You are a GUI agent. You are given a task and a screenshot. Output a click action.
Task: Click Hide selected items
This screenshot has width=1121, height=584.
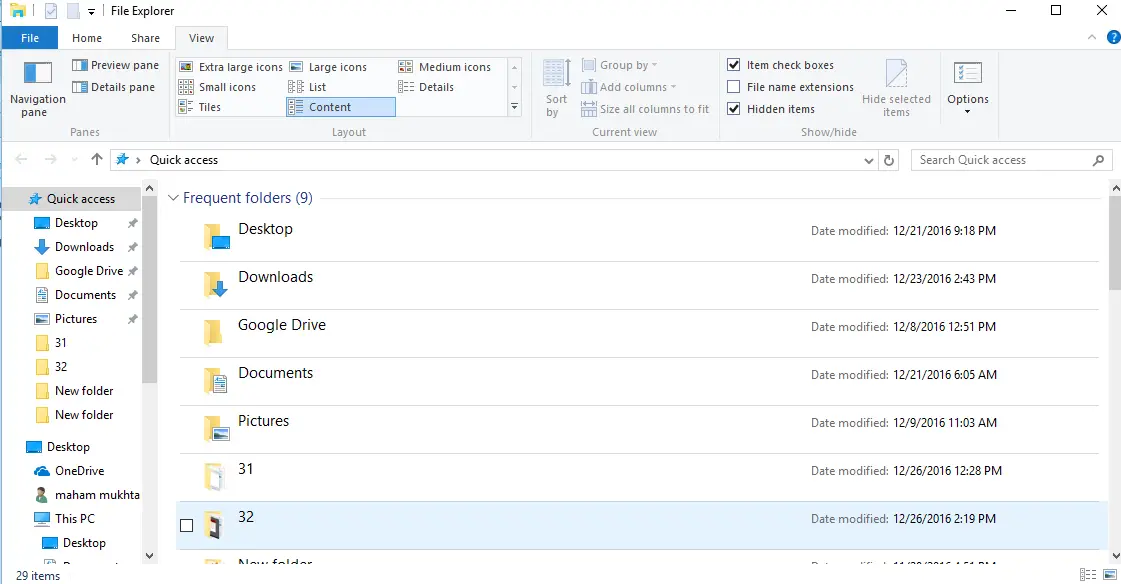tap(897, 88)
